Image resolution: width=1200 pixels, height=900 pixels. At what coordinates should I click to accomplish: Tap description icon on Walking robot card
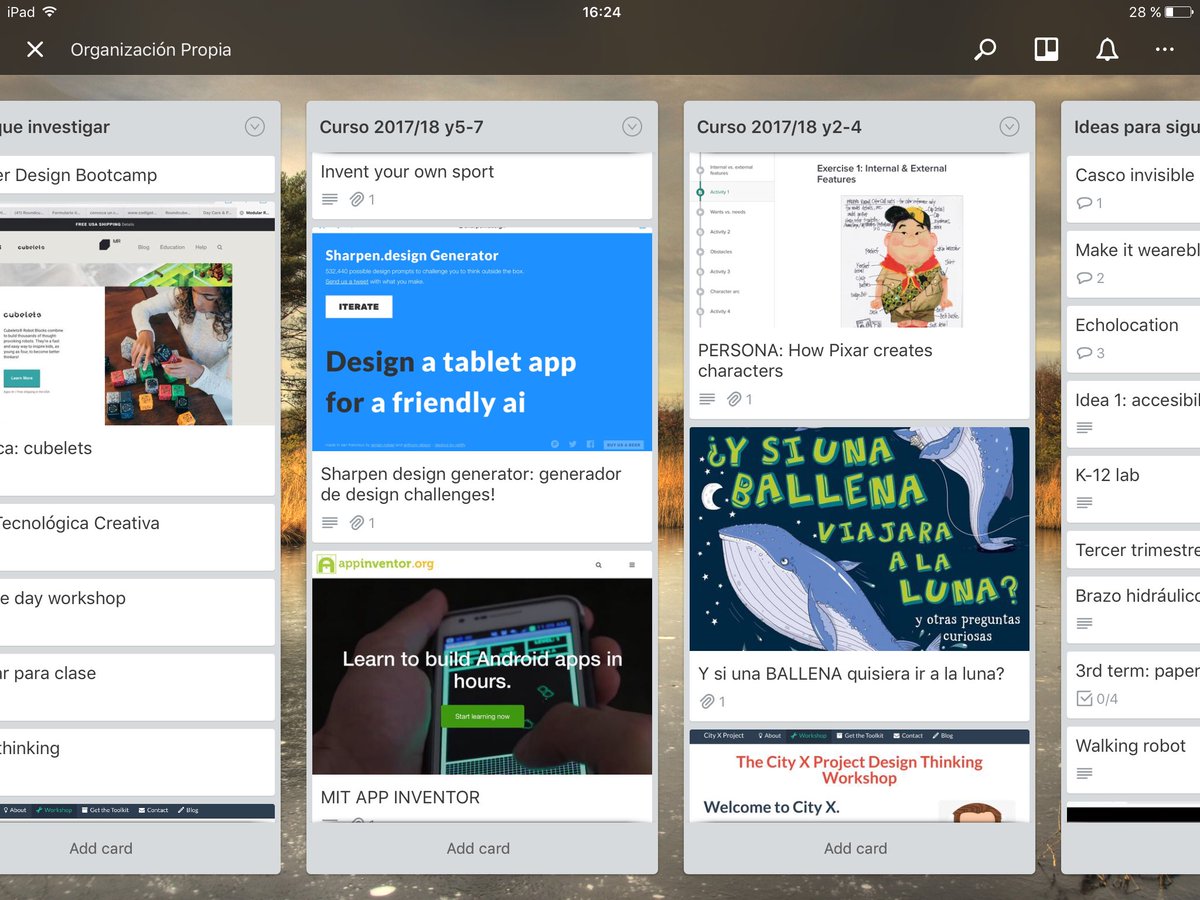pyautogui.click(x=1084, y=774)
